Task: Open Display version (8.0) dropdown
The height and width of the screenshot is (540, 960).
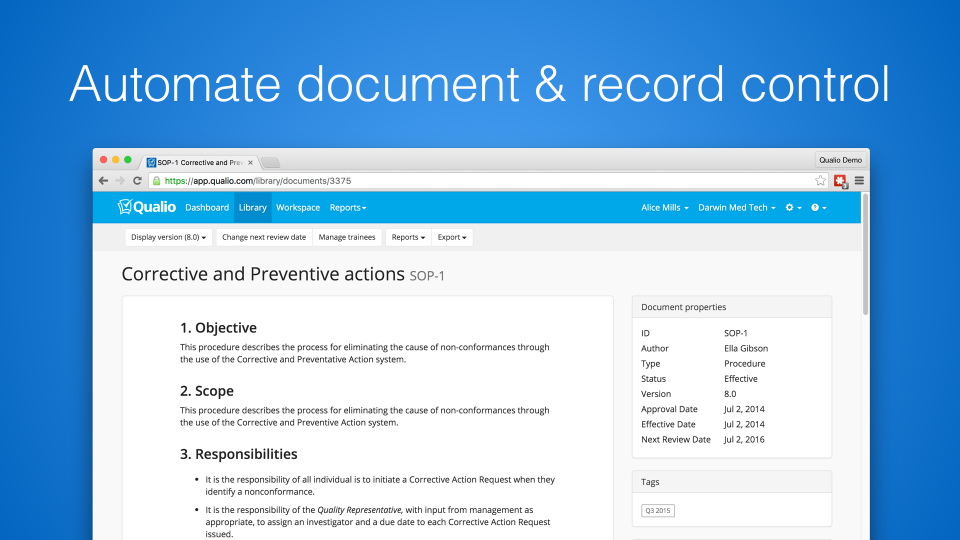Action: coord(168,237)
